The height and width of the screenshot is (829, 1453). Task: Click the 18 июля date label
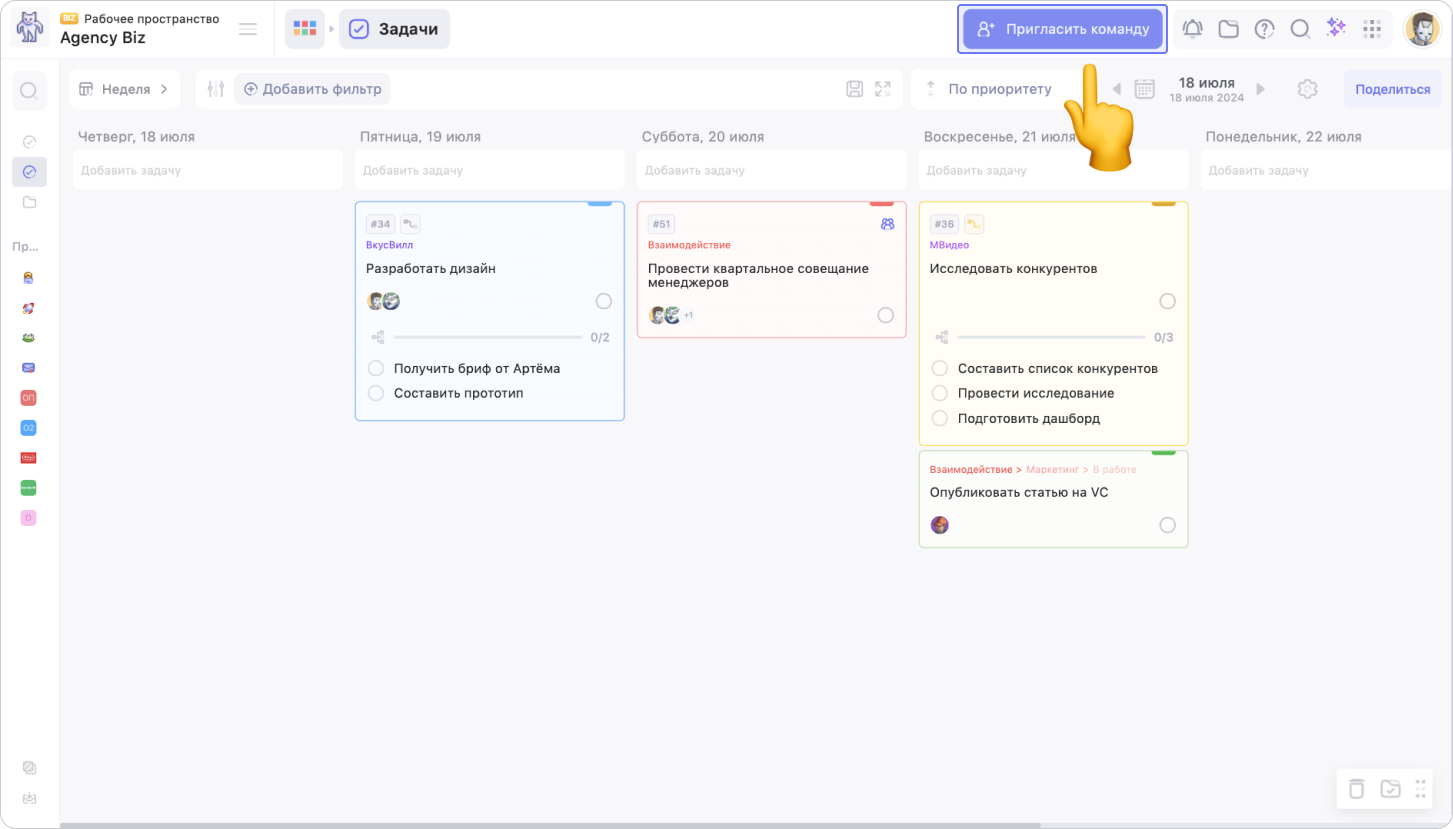pos(1206,83)
